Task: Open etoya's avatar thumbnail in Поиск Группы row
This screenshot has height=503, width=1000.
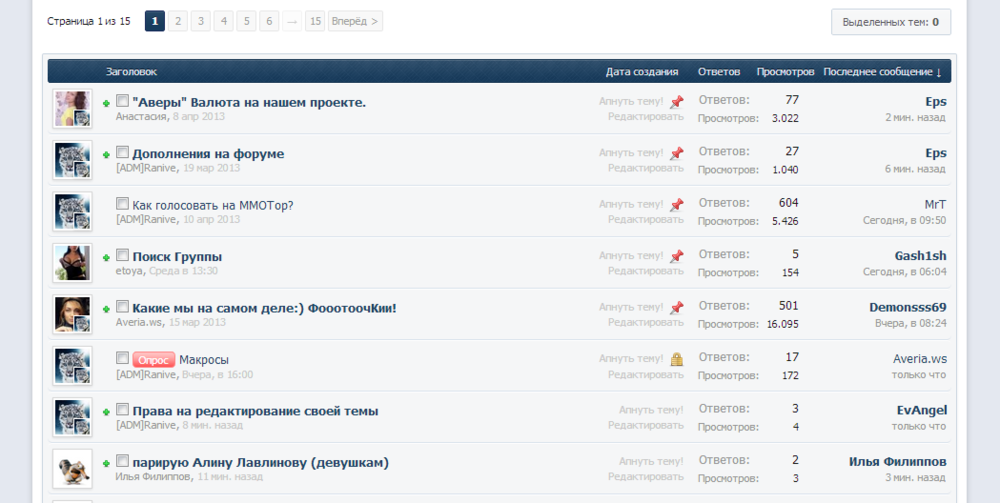Action: click(x=72, y=263)
